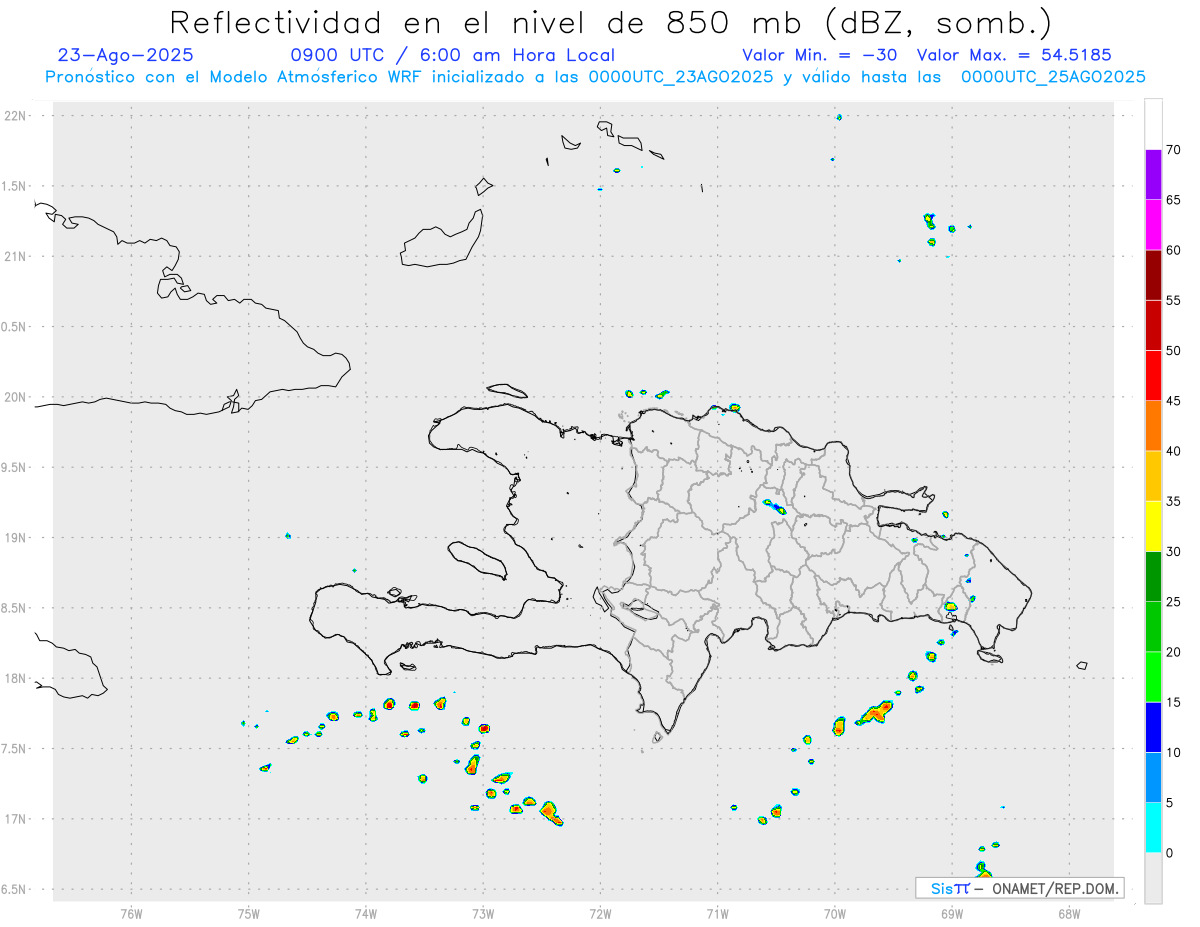The width and height of the screenshot is (1200, 927).
Task: Click the "0000UTC_23AGO2025" initialization timestamp
Action: click(680, 77)
